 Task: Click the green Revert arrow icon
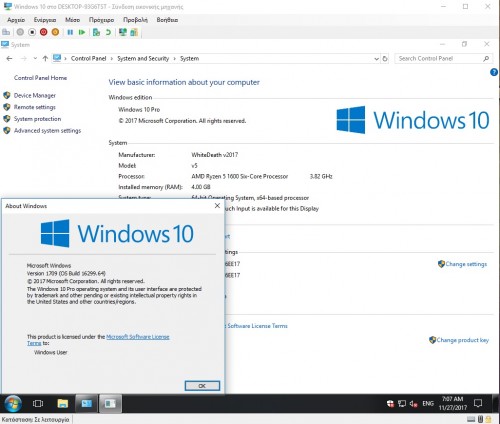(108, 32)
